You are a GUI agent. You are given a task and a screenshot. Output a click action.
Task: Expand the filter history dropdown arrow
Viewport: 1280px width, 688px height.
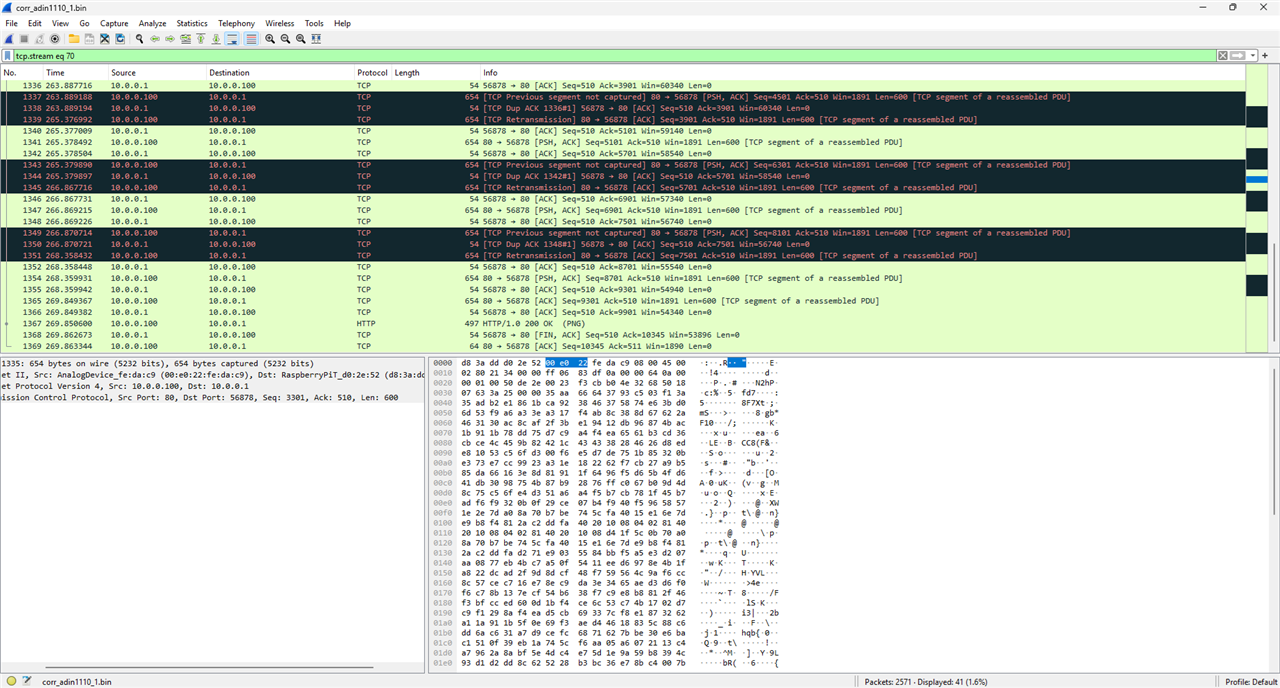(x=1251, y=56)
